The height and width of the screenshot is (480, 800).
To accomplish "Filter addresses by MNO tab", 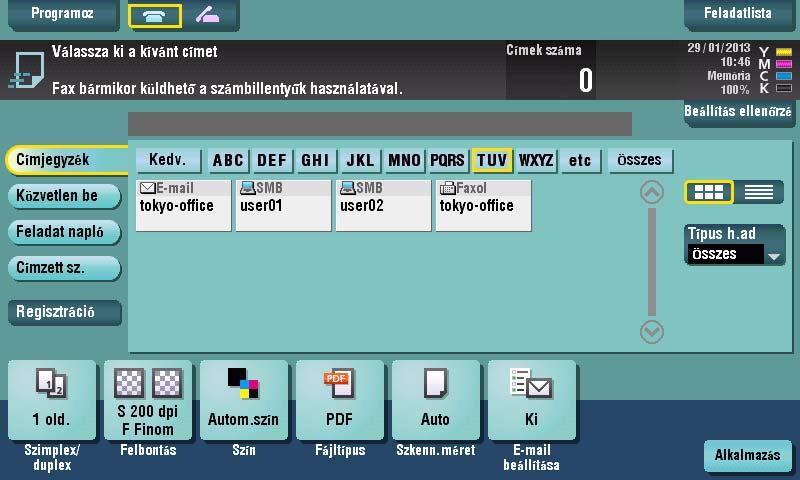I will 404,160.
